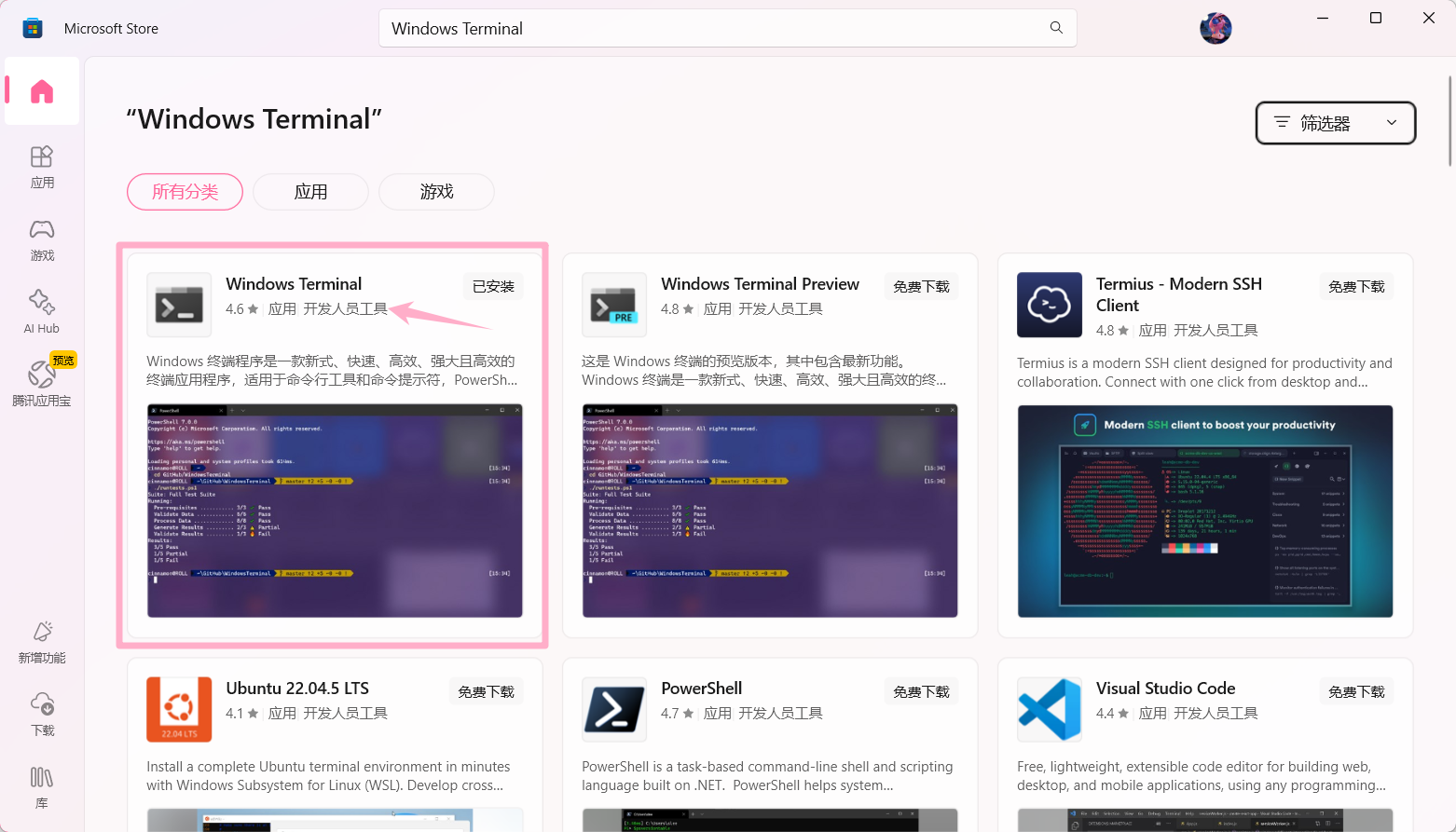Open 新增功能 (What's new) in sidebar
Image resolution: width=1456 pixels, height=832 pixels.
coord(42,643)
